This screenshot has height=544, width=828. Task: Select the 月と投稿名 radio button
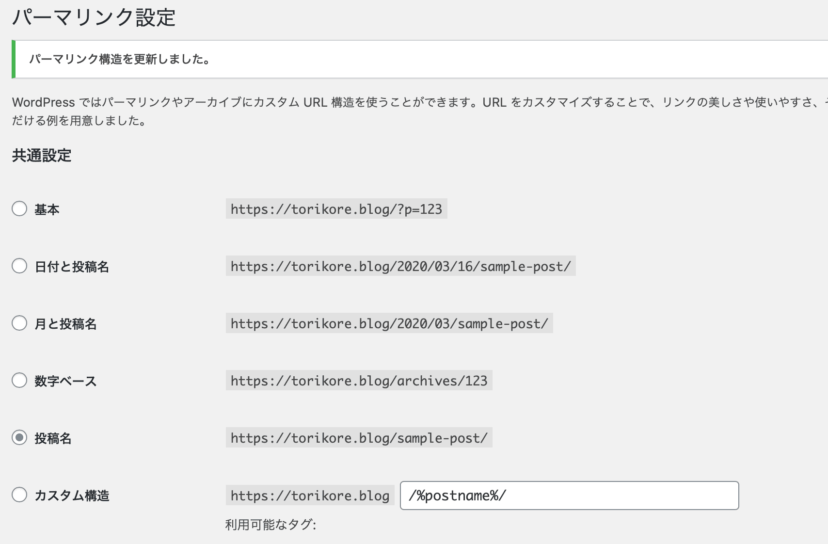coord(19,323)
